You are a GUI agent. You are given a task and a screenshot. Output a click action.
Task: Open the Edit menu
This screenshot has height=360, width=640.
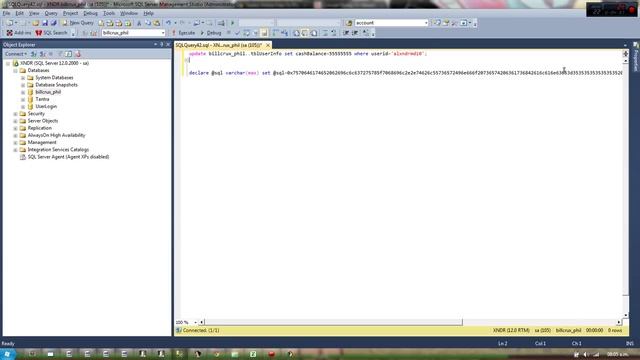pyautogui.click(x=19, y=13)
